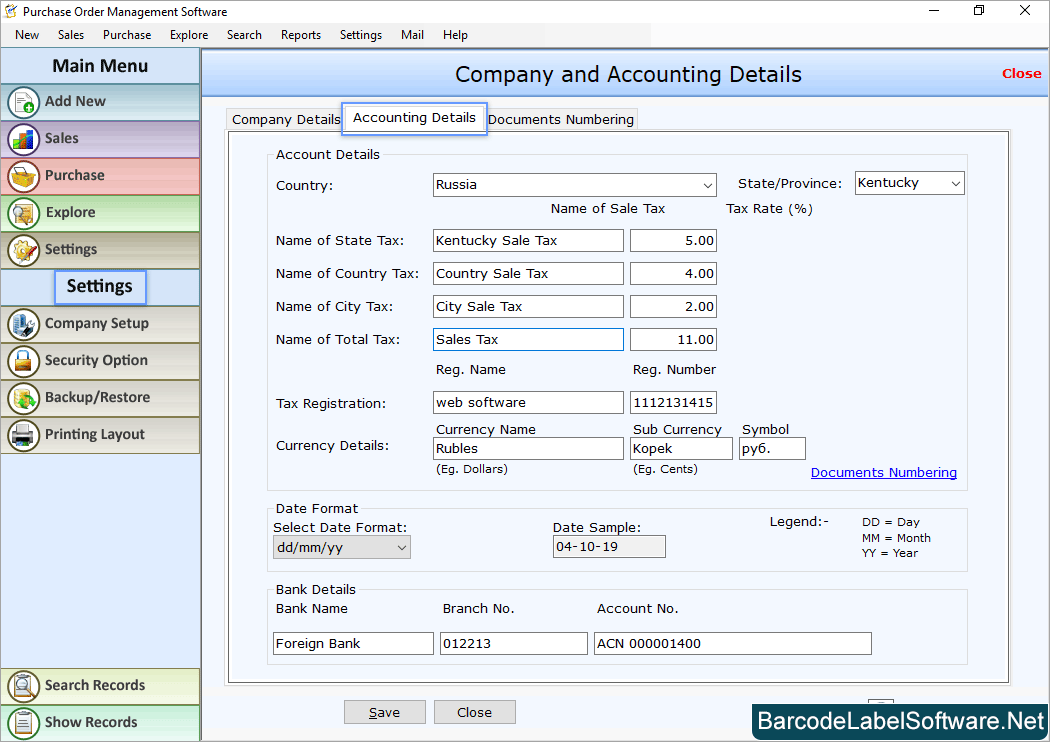
Task: Open the Documents Numbering tab
Action: [561, 119]
